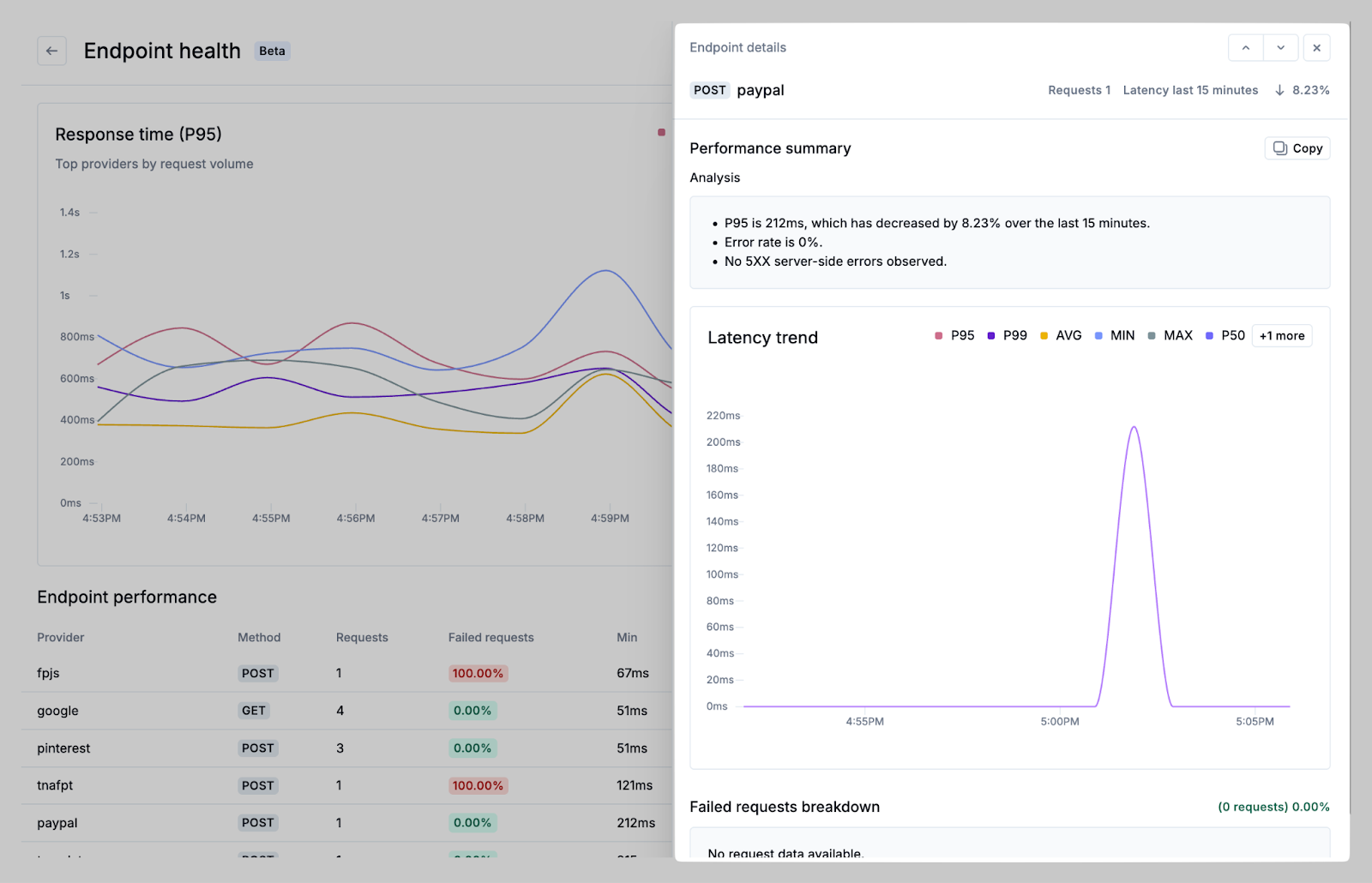
Task: Sort table by Failed requests column
Action: point(490,637)
